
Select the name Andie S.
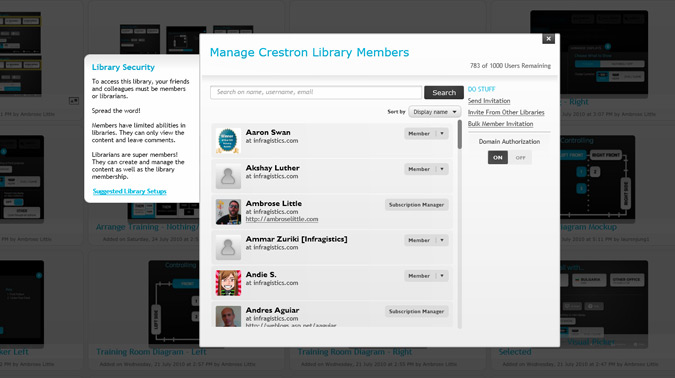[x=261, y=275]
